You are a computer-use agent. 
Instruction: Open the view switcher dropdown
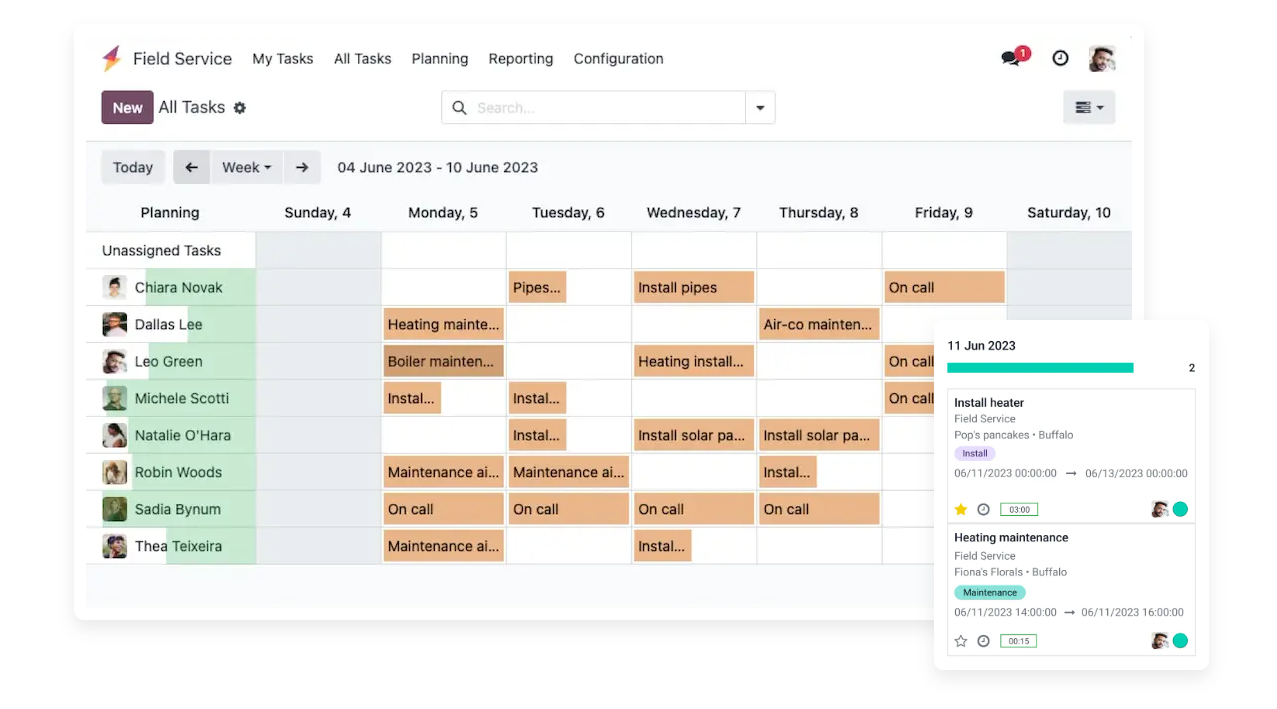[x=1089, y=108]
